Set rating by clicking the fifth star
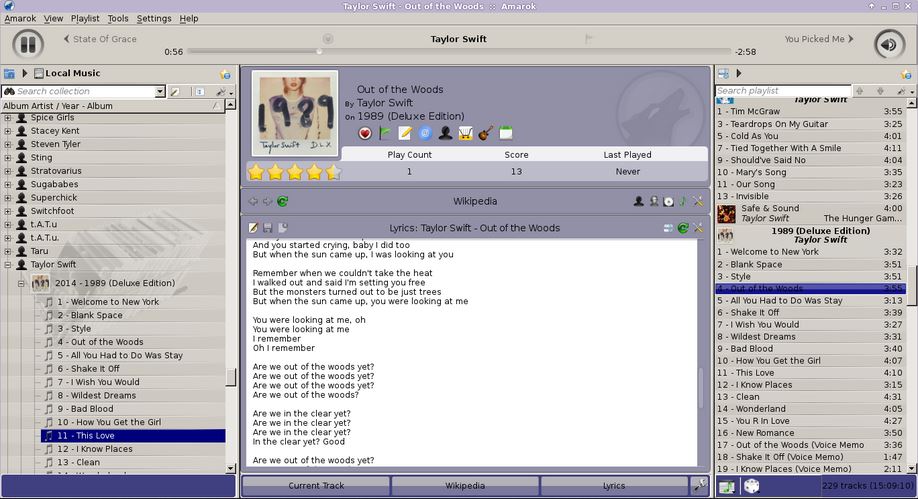918x499 pixels. click(334, 172)
